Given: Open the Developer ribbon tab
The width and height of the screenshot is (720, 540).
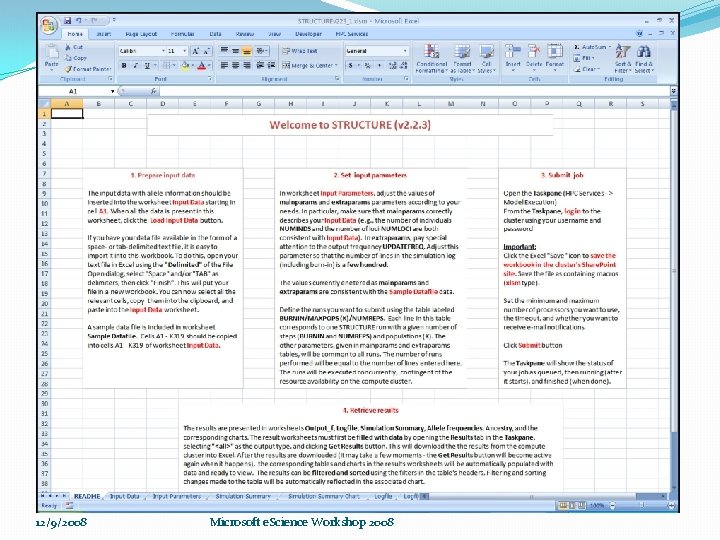Looking at the screenshot, I should 308,34.
